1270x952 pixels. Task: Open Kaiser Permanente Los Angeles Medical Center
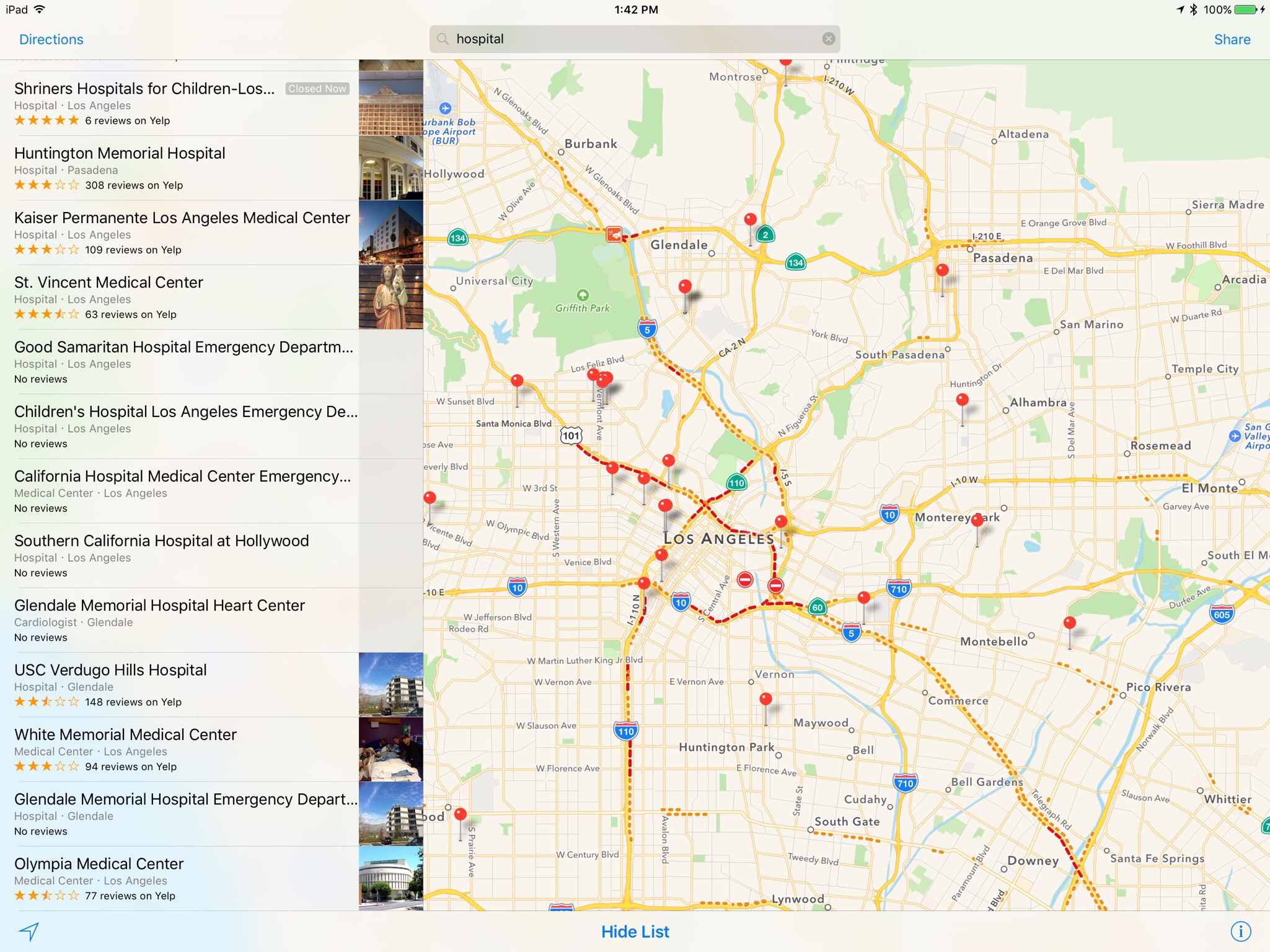pos(180,232)
